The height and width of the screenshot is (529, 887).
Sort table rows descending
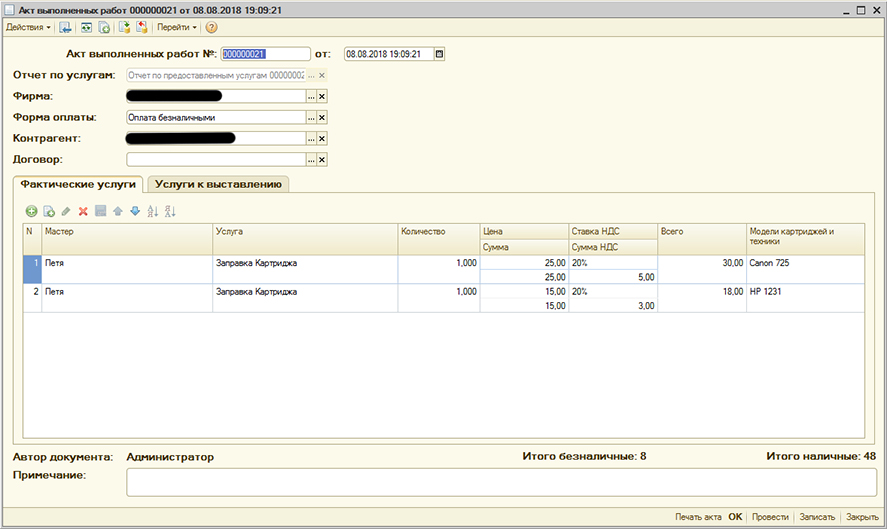(x=170, y=211)
